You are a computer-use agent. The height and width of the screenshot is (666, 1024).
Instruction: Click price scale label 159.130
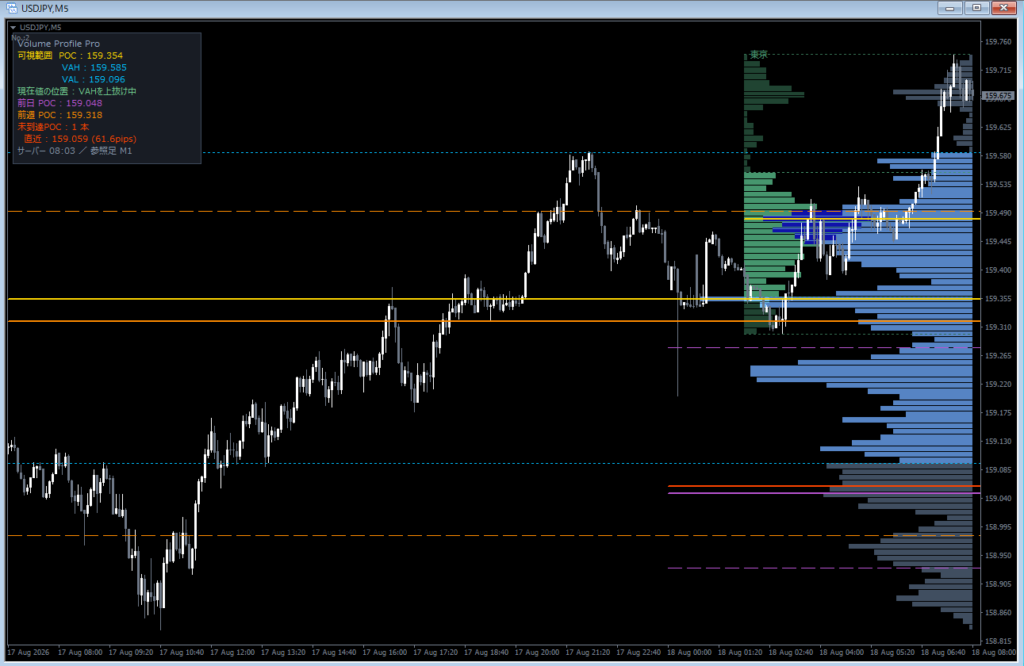(x=998, y=441)
